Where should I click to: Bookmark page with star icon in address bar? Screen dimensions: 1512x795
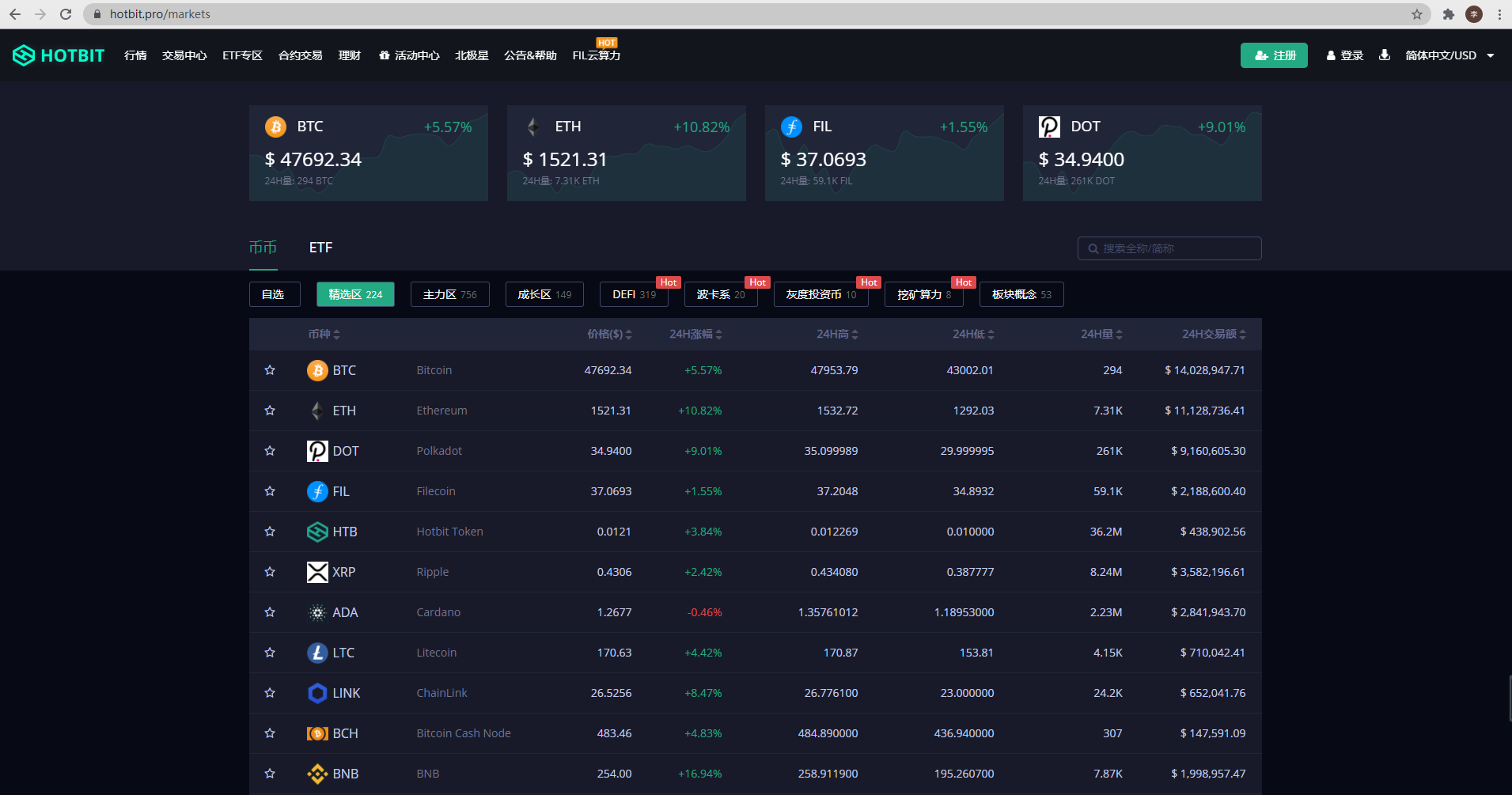[1416, 14]
